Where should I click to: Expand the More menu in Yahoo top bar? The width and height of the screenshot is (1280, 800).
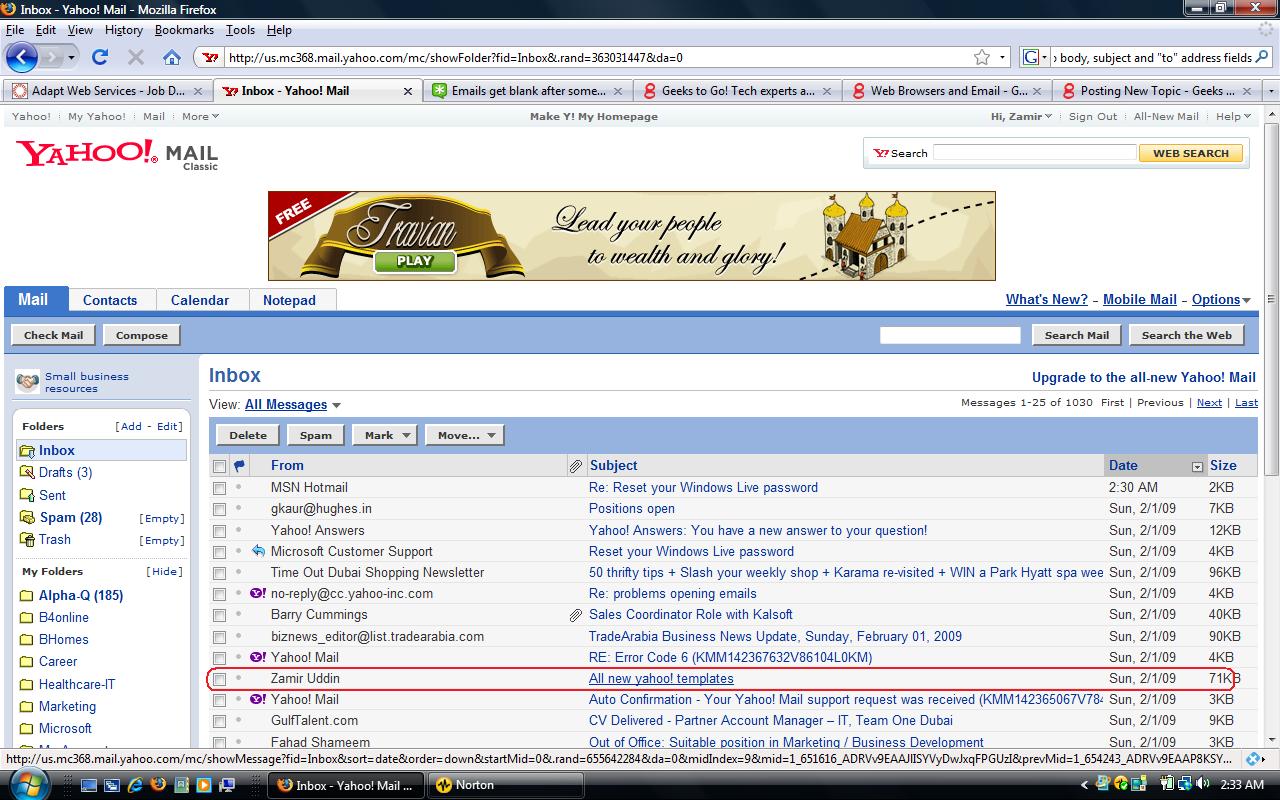click(200, 116)
